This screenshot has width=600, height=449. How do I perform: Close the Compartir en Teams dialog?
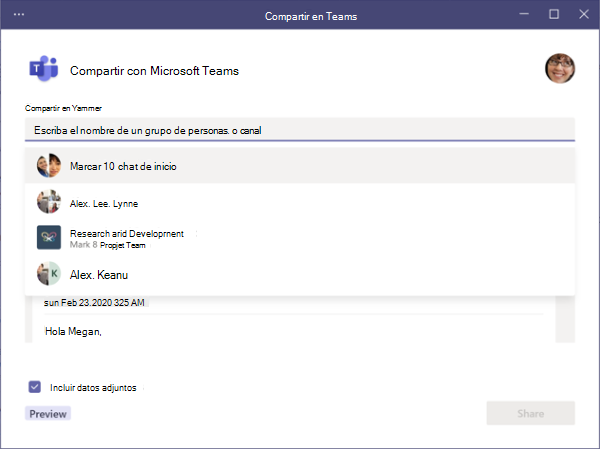click(x=584, y=14)
